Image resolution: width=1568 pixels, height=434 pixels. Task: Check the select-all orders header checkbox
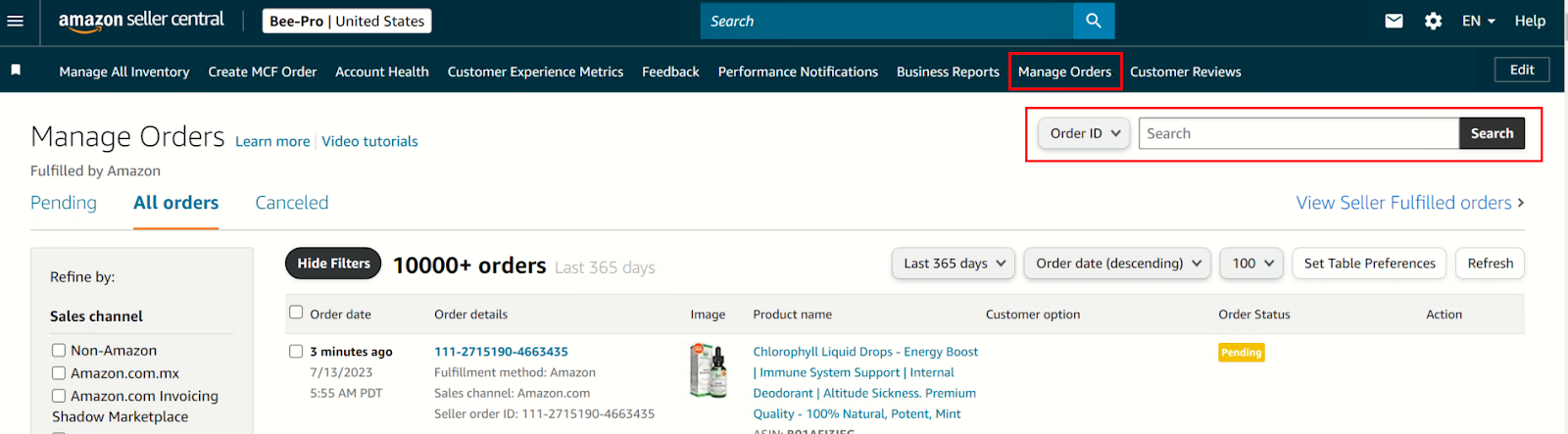coord(296,313)
